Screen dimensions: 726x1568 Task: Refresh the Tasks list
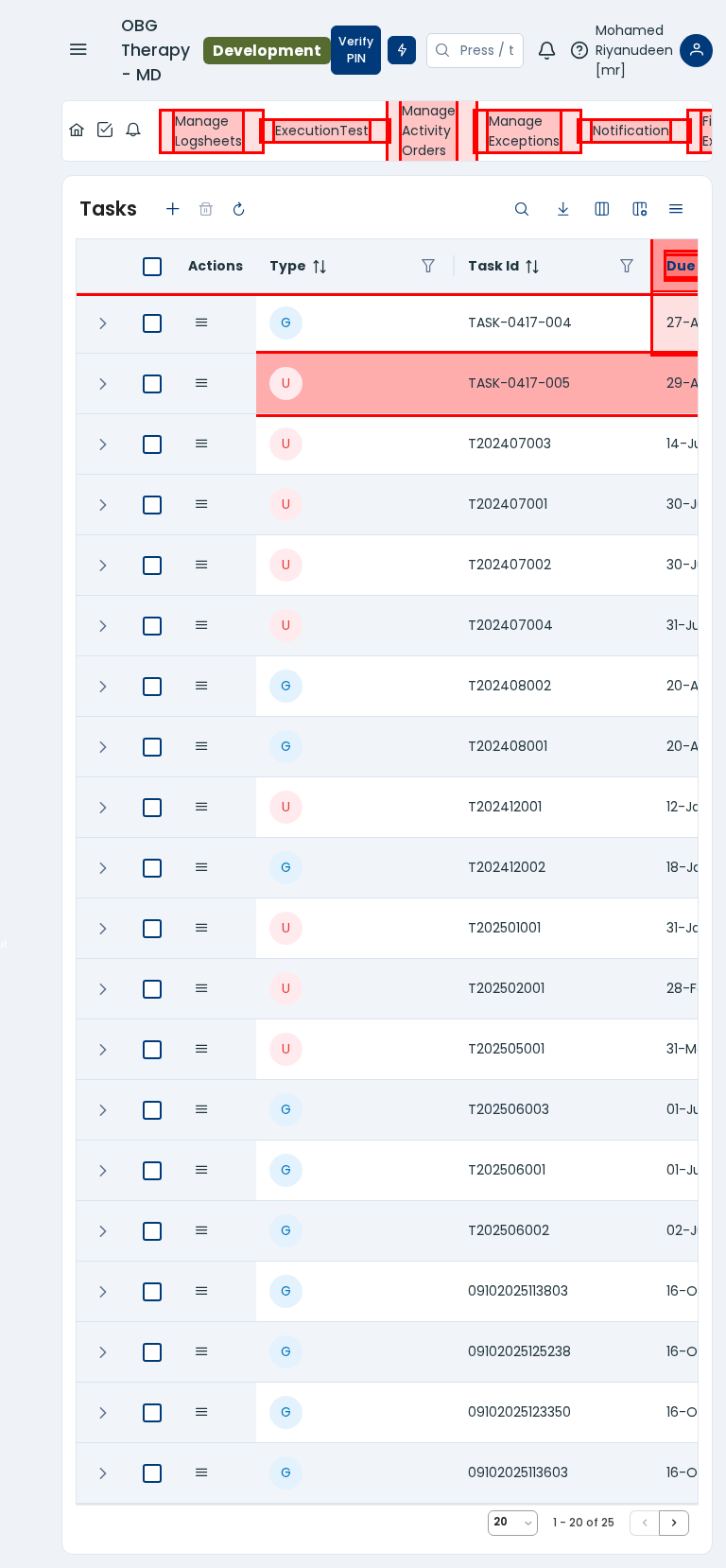click(238, 209)
